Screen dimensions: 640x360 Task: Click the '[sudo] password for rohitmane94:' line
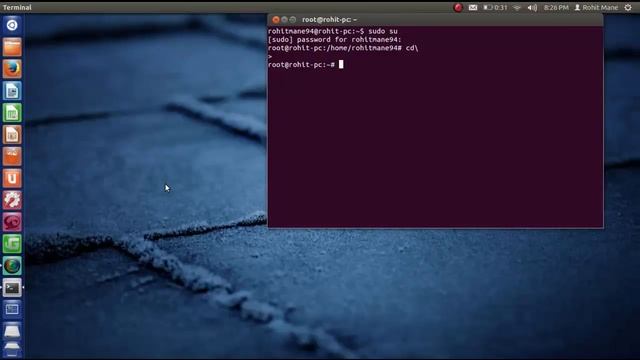coord(335,40)
